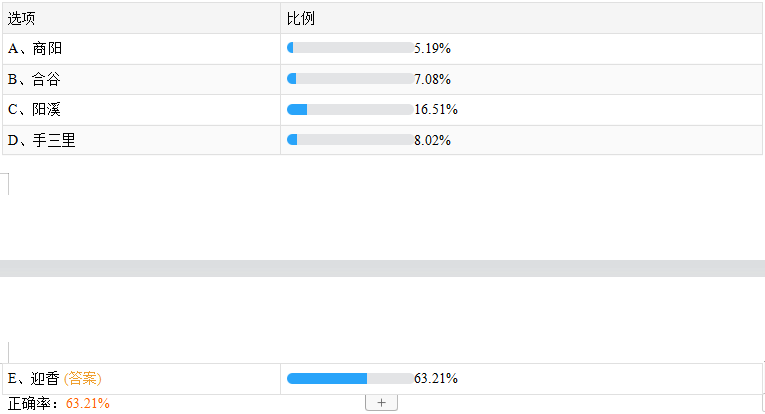Screen dimensions: 765x414
Task: Click the plus button at the bottom
Action: [381, 402]
